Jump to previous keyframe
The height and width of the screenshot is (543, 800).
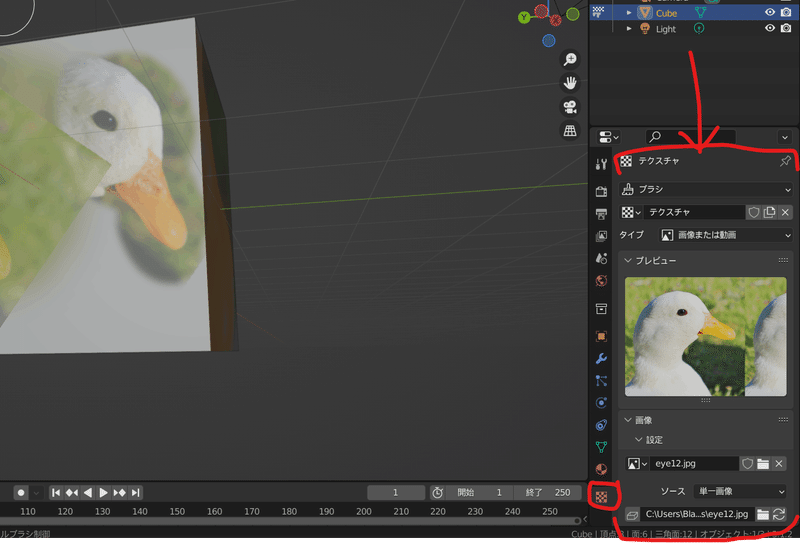coord(72,492)
